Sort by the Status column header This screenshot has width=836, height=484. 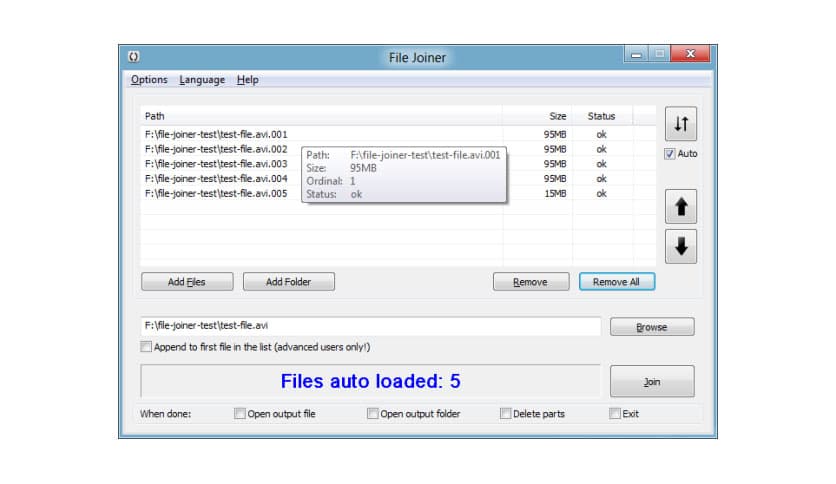coord(602,116)
